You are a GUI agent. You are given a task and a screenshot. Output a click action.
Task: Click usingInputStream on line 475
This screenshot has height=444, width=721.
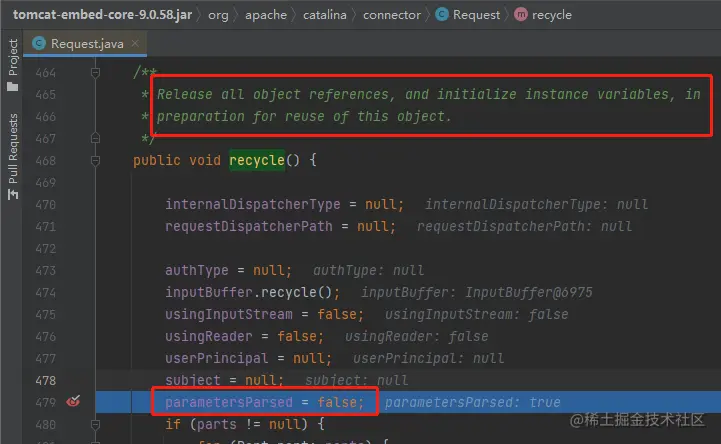click(229, 314)
